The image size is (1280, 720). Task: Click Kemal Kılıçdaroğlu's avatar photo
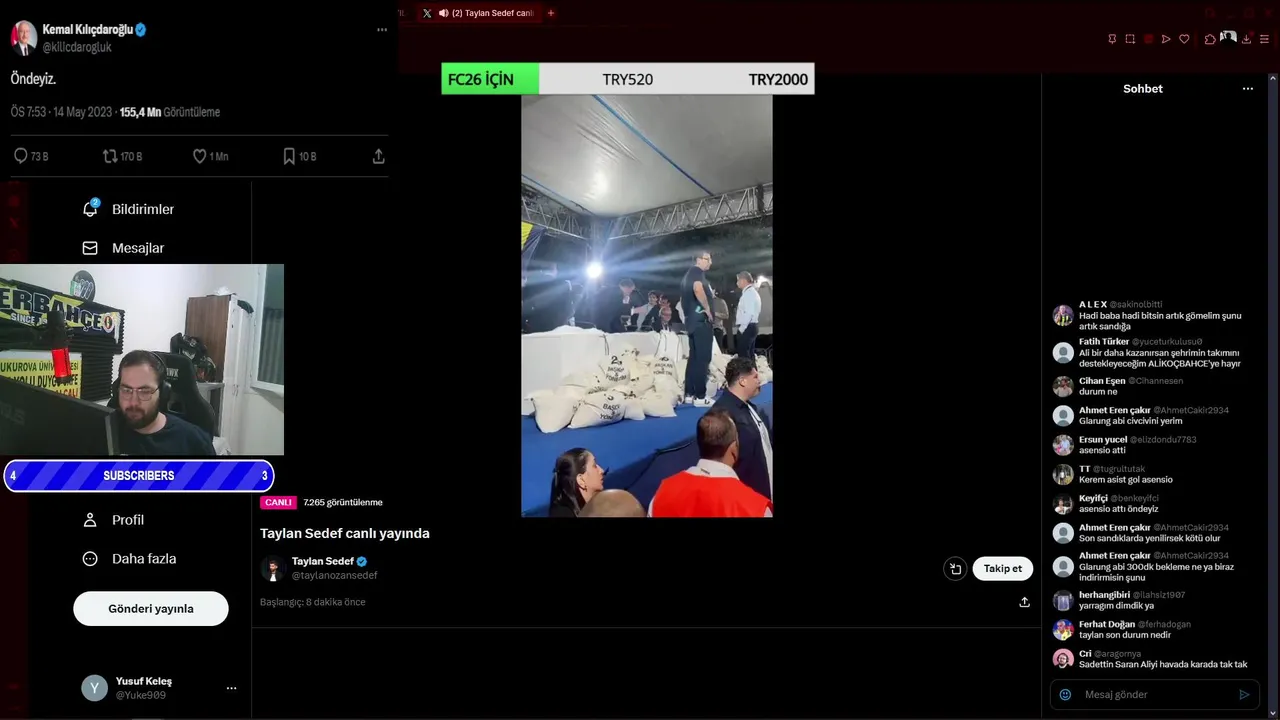[x=24, y=38]
